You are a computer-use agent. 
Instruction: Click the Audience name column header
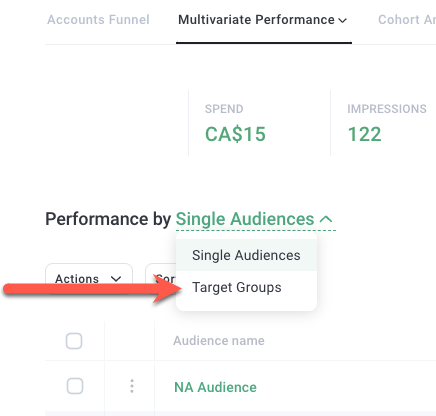219,341
